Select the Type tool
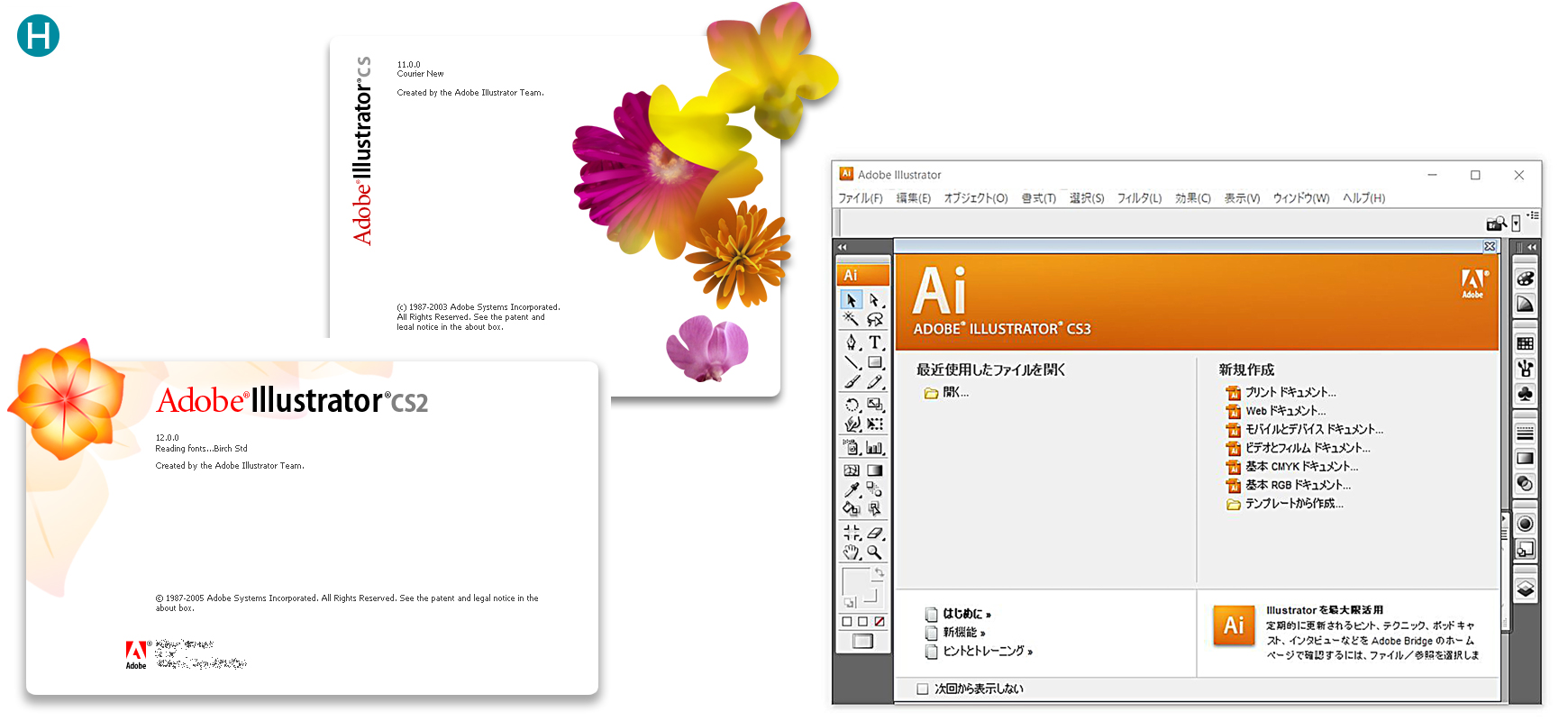Viewport: 1568px width, 721px height. tap(874, 342)
